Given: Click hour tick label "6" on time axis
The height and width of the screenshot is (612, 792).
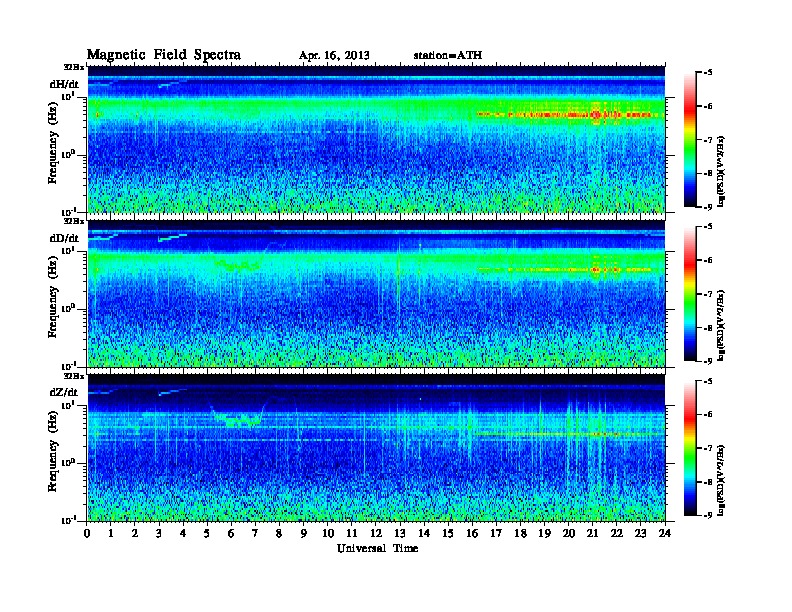Looking at the screenshot, I should 231,533.
